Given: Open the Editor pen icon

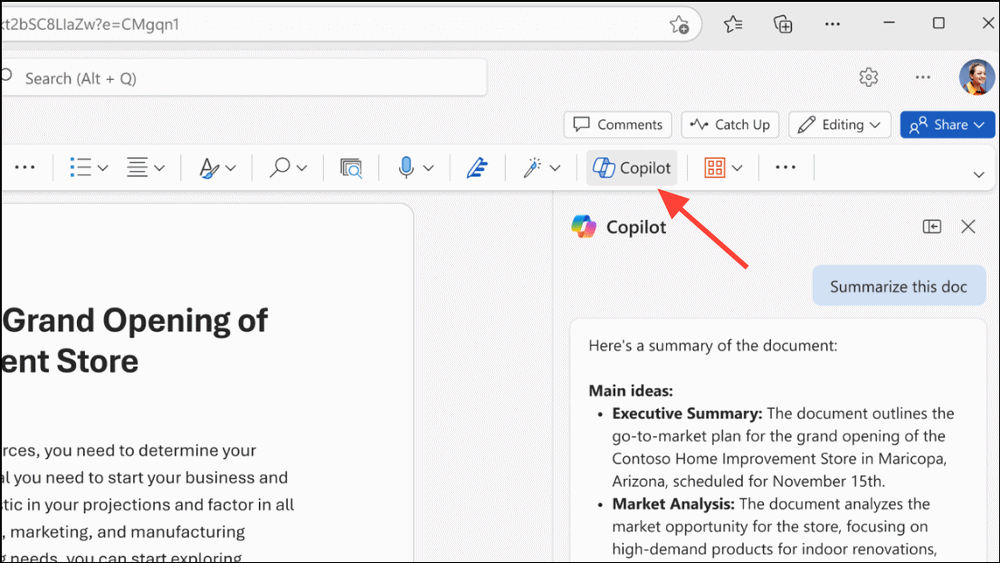Looking at the screenshot, I should [476, 168].
